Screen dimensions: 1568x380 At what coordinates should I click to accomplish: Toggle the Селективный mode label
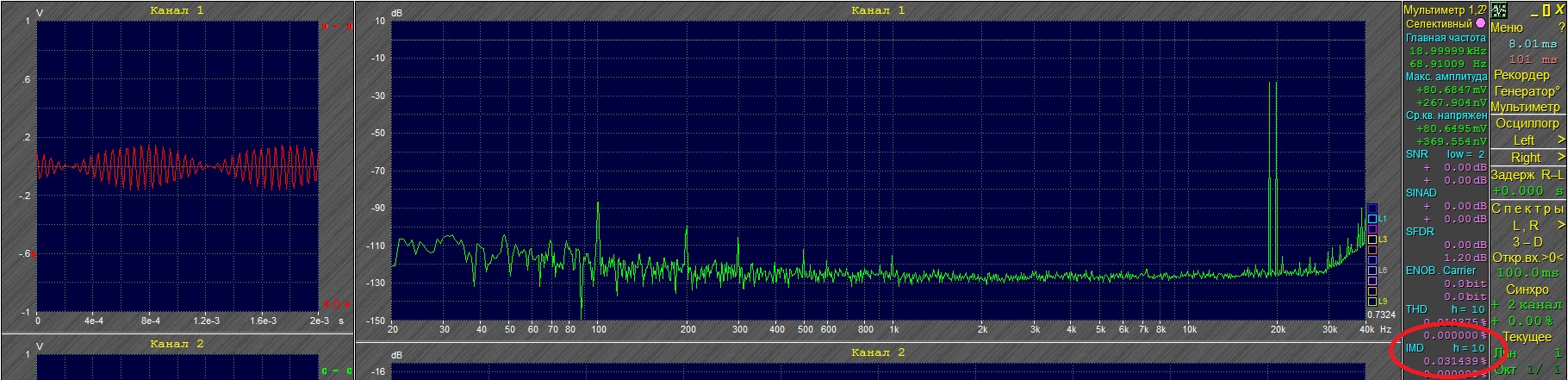(1438, 24)
